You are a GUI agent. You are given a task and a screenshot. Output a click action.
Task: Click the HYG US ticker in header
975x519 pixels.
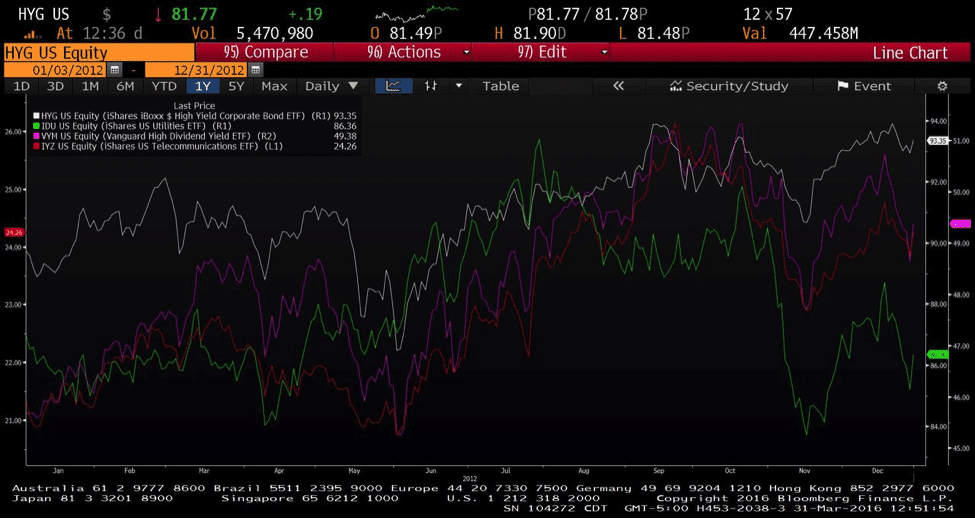coord(44,14)
